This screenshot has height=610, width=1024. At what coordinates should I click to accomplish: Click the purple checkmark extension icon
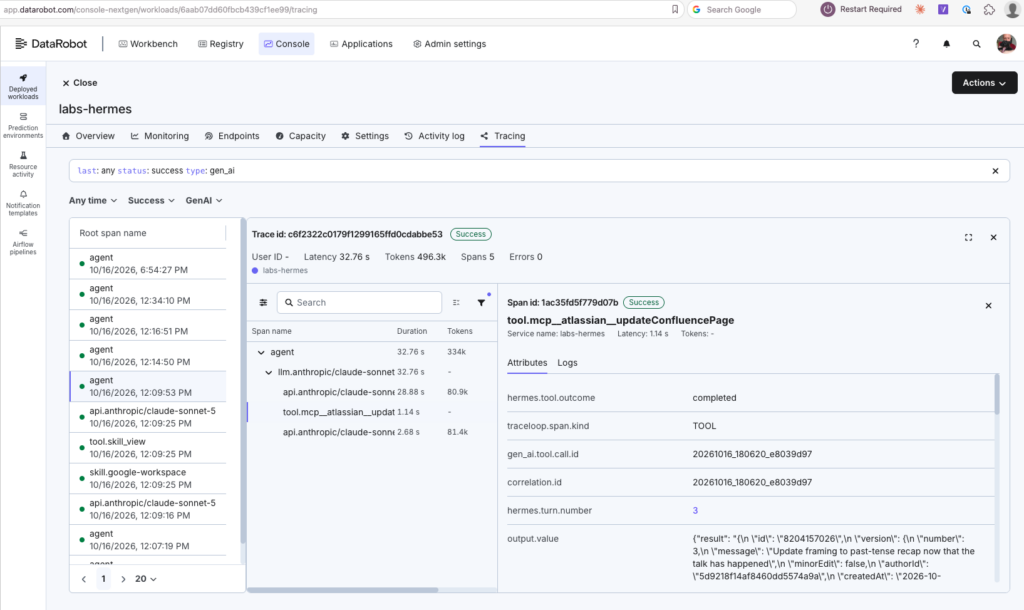943,9
